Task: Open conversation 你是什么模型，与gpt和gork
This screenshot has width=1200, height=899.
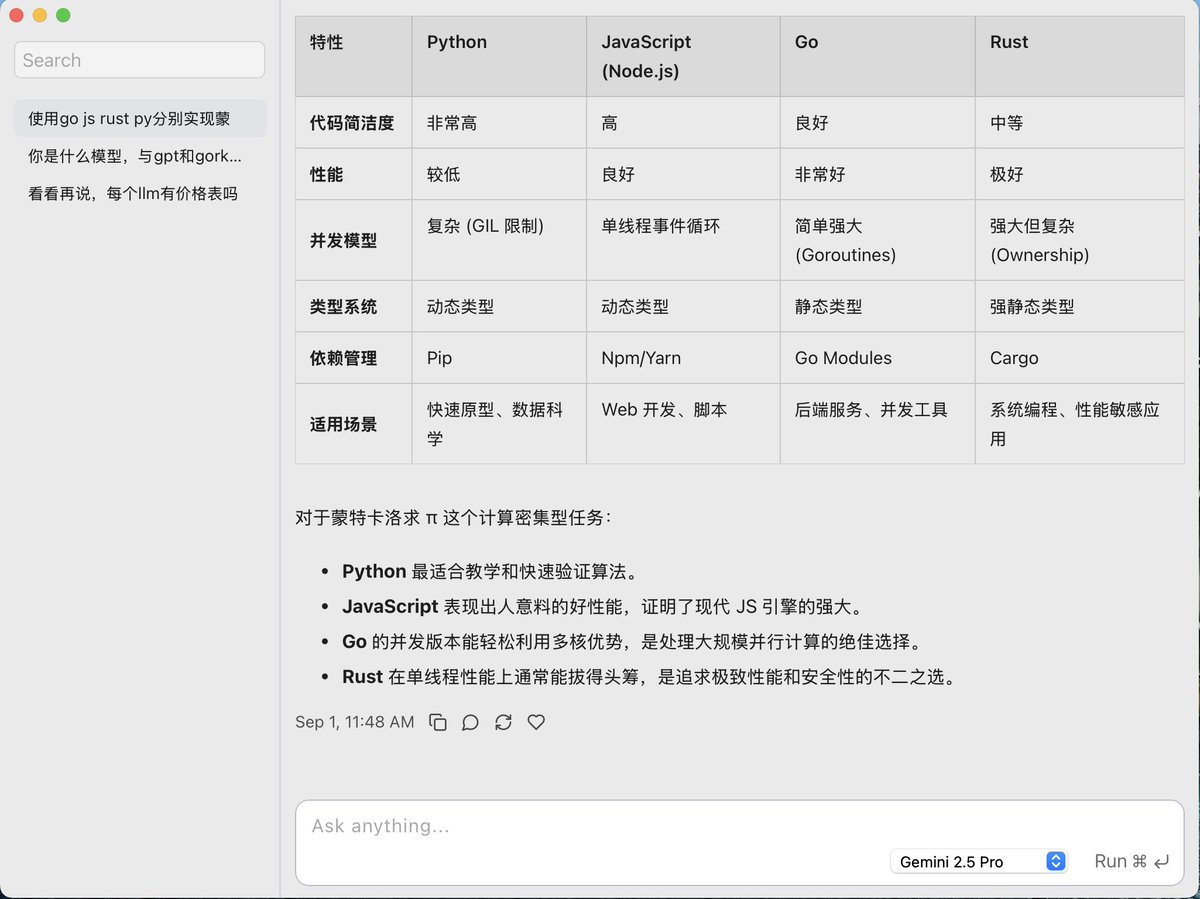Action: 140,156
